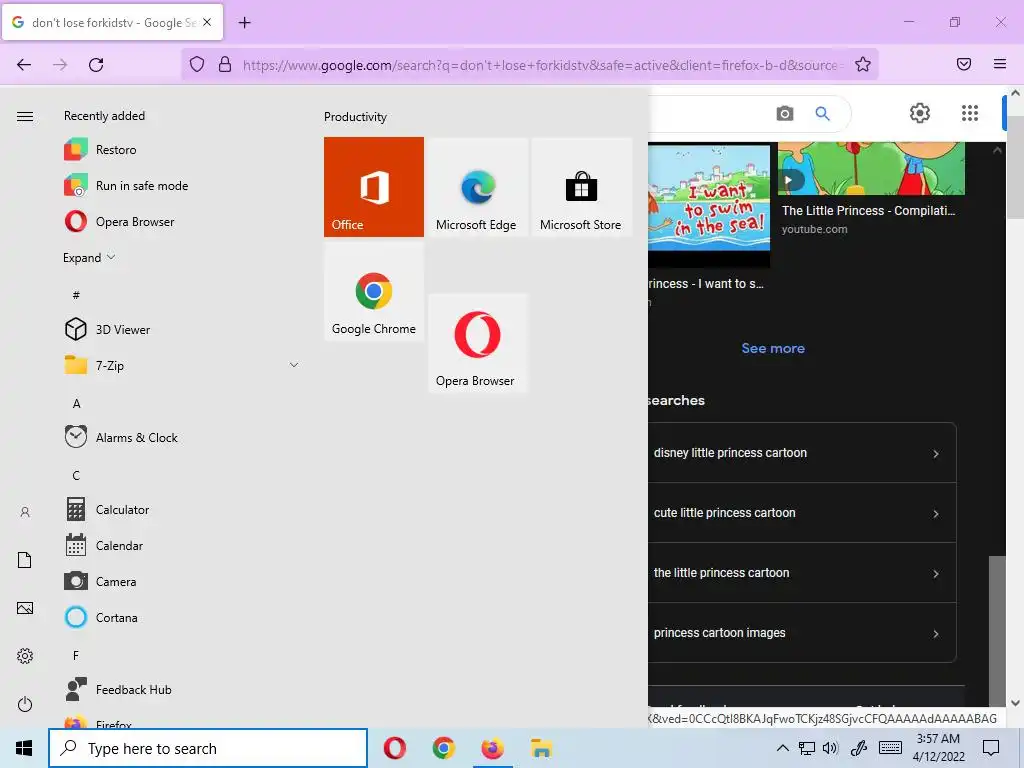The width and height of the screenshot is (1024, 768).
Task: Open Microsoft Store tile
Action: tap(582, 187)
